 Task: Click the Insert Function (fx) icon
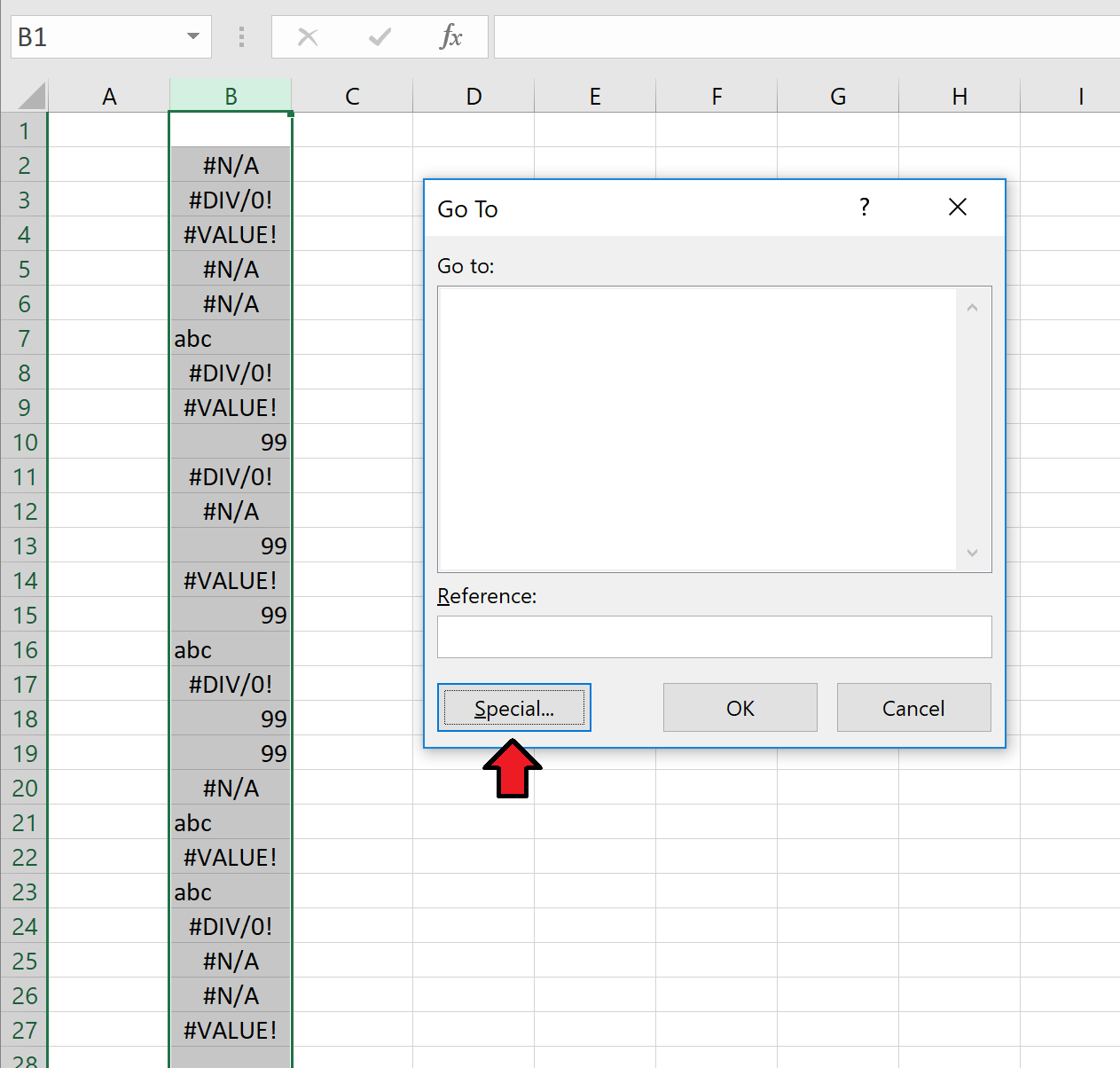(452, 36)
